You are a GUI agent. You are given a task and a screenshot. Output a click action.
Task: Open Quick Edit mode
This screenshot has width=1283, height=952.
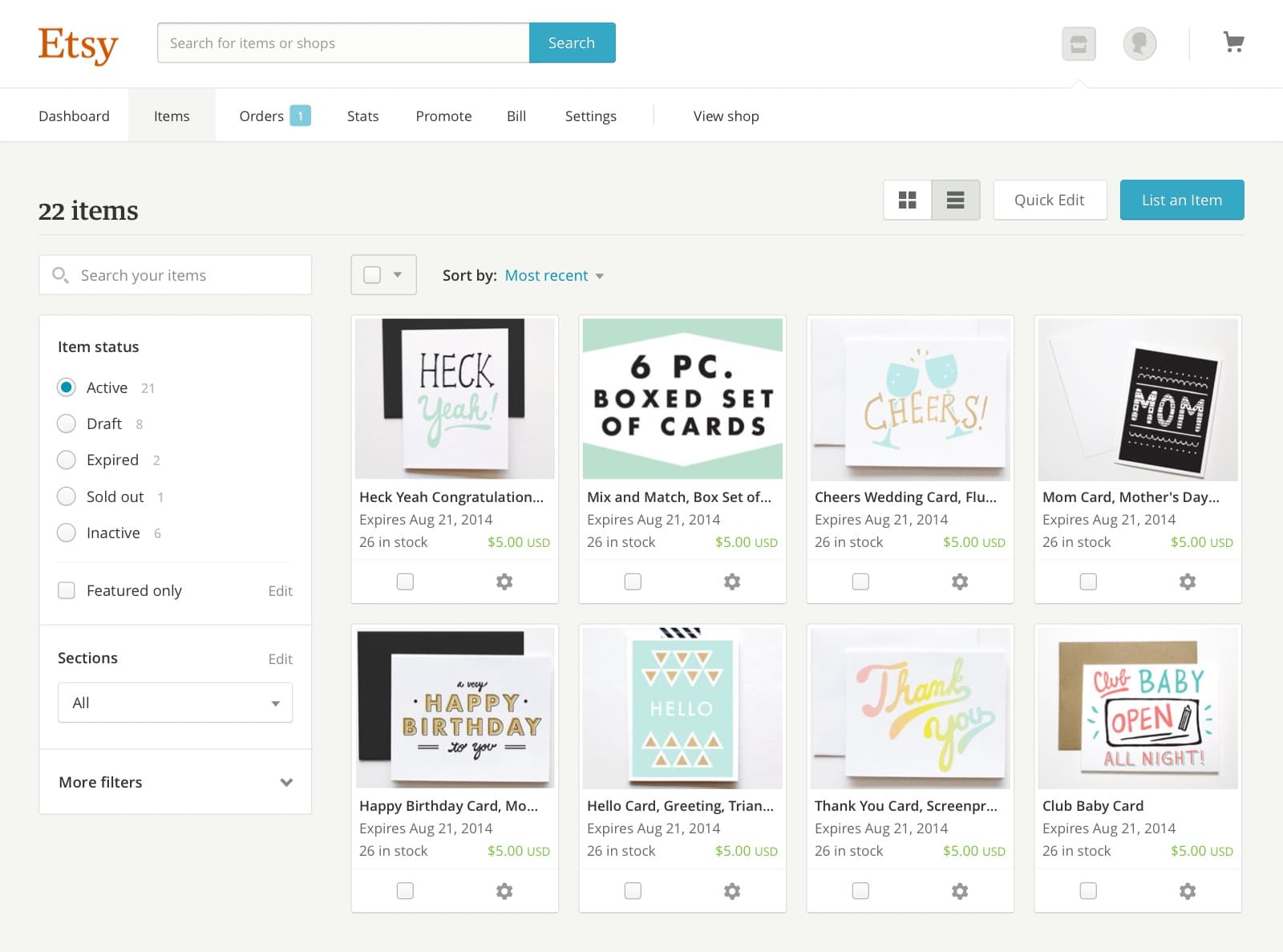1050,200
